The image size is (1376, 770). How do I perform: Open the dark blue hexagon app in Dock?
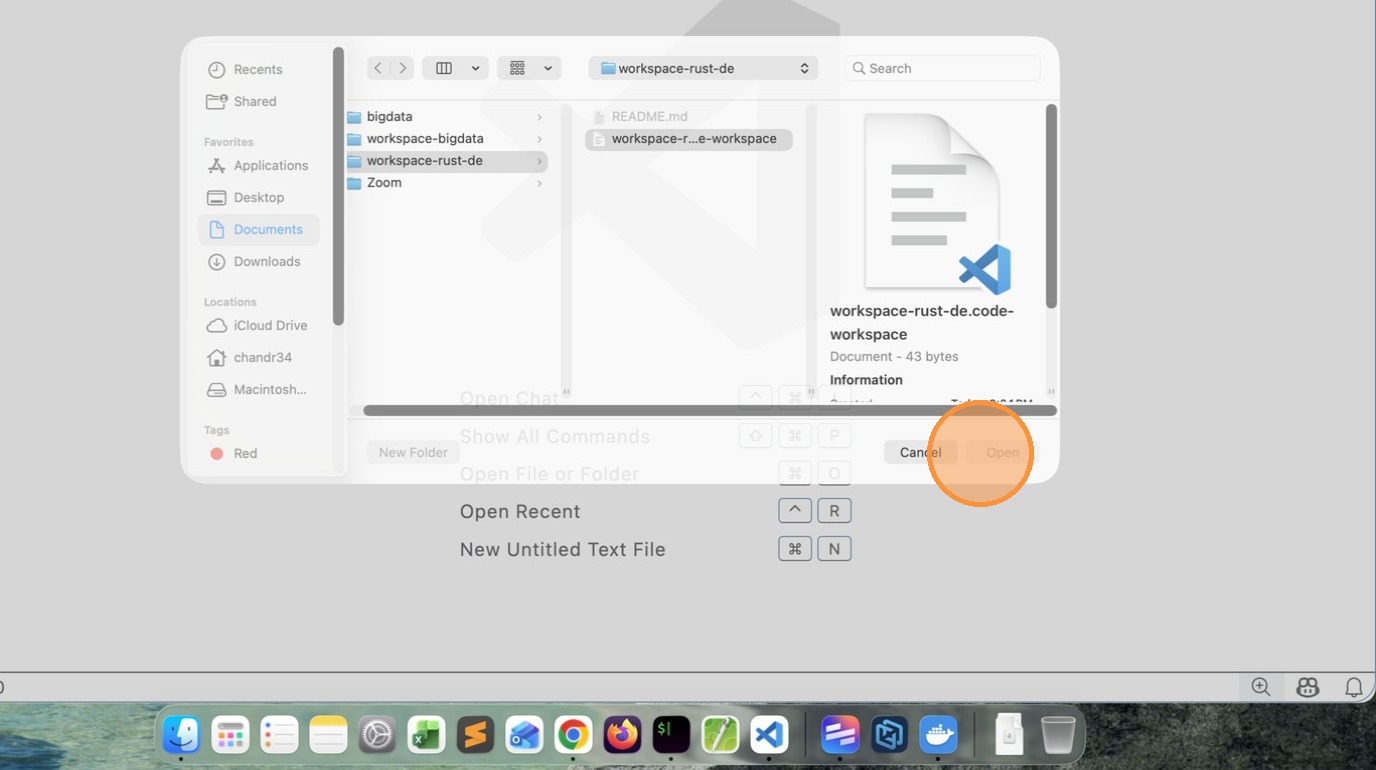pos(889,735)
